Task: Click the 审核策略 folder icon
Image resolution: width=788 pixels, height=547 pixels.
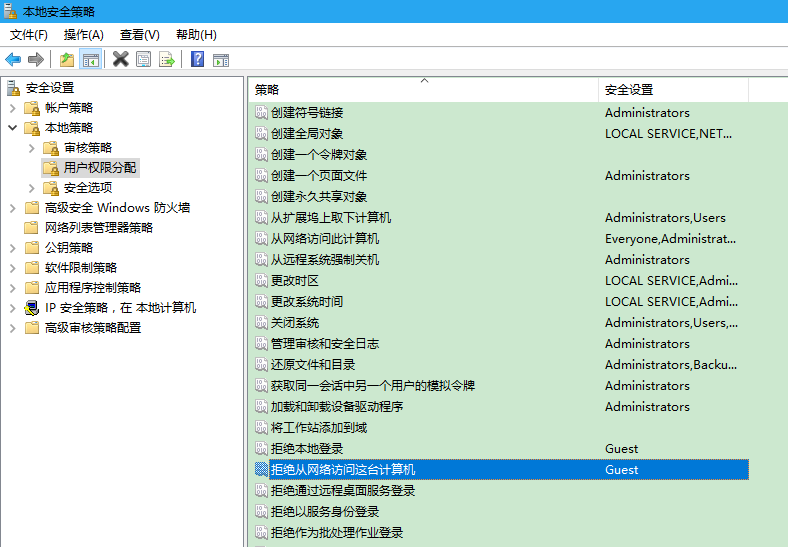Action: click(51, 148)
